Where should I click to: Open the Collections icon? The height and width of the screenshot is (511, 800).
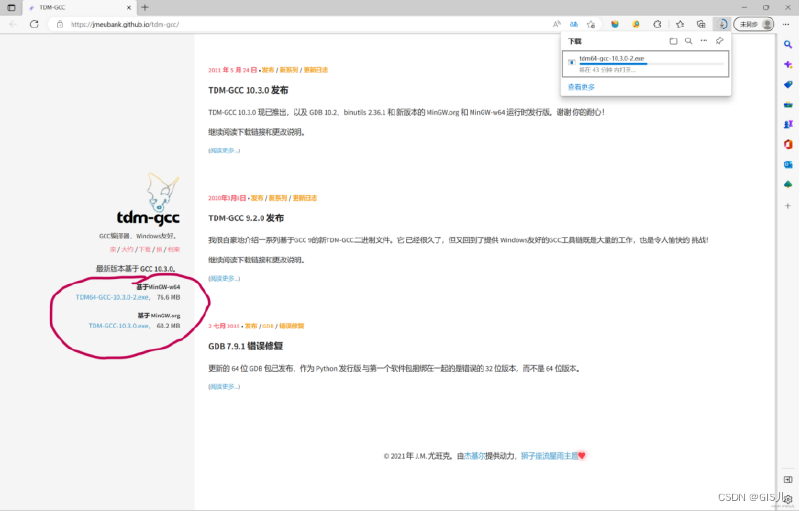click(x=701, y=24)
